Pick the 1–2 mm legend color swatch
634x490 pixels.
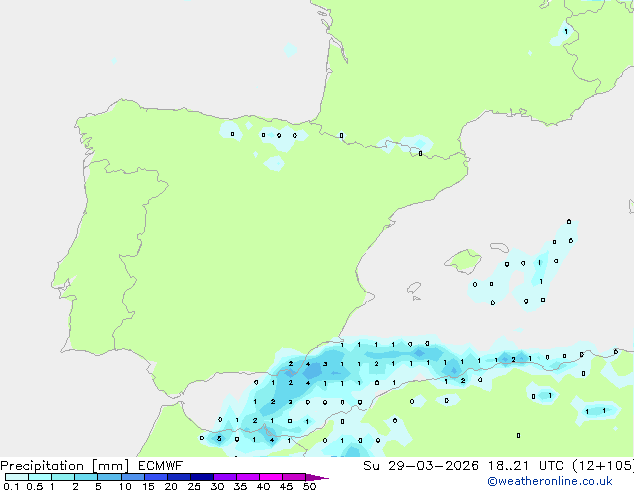[63, 477]
